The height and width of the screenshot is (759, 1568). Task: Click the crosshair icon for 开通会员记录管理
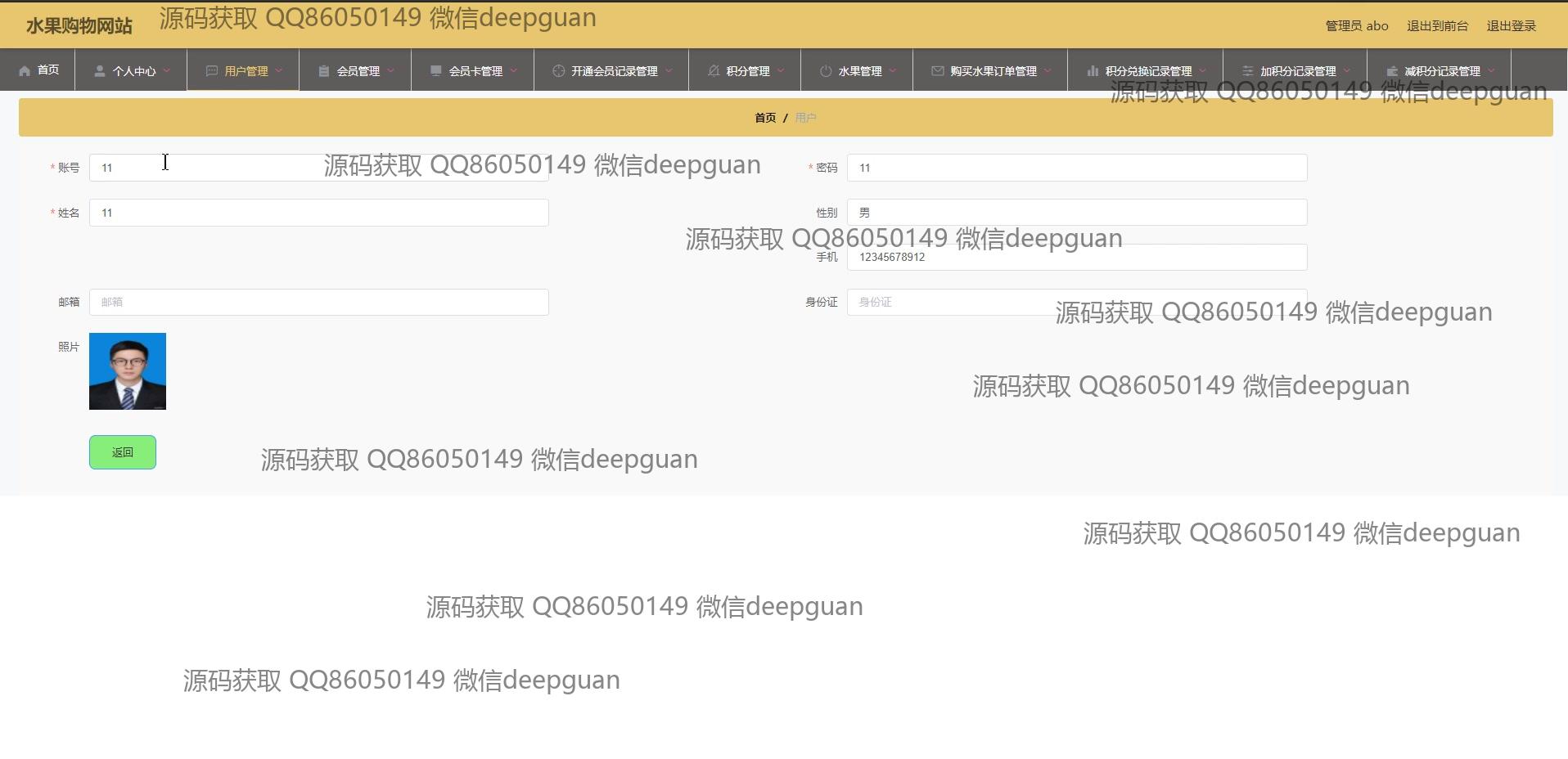(558, 71)
